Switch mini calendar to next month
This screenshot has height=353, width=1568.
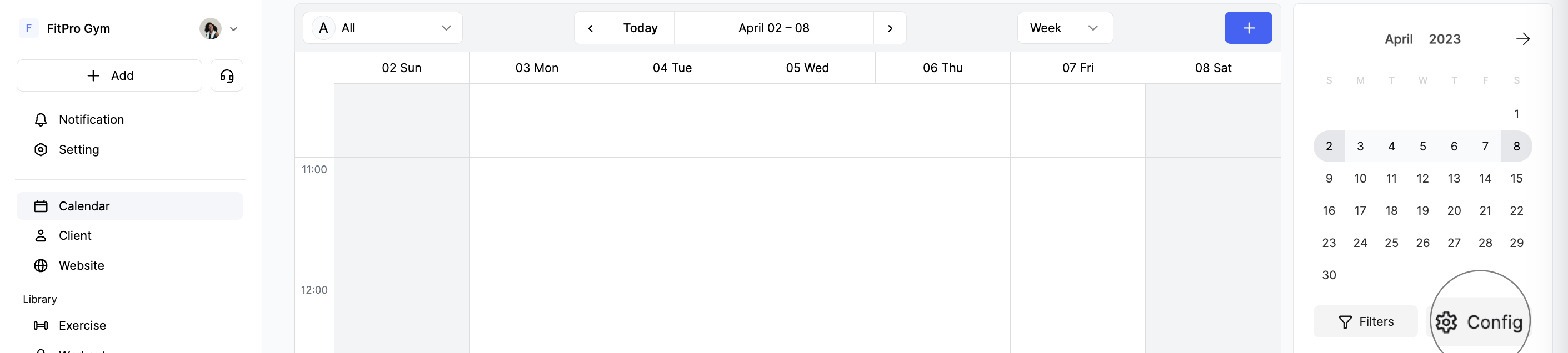pyautogui.click(x=1524, y=39)
